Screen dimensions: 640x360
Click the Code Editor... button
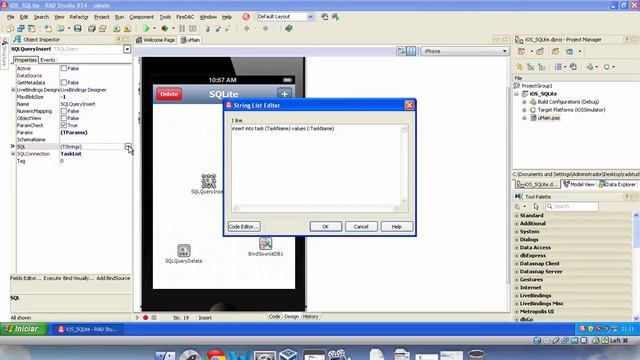coord(244,227)
